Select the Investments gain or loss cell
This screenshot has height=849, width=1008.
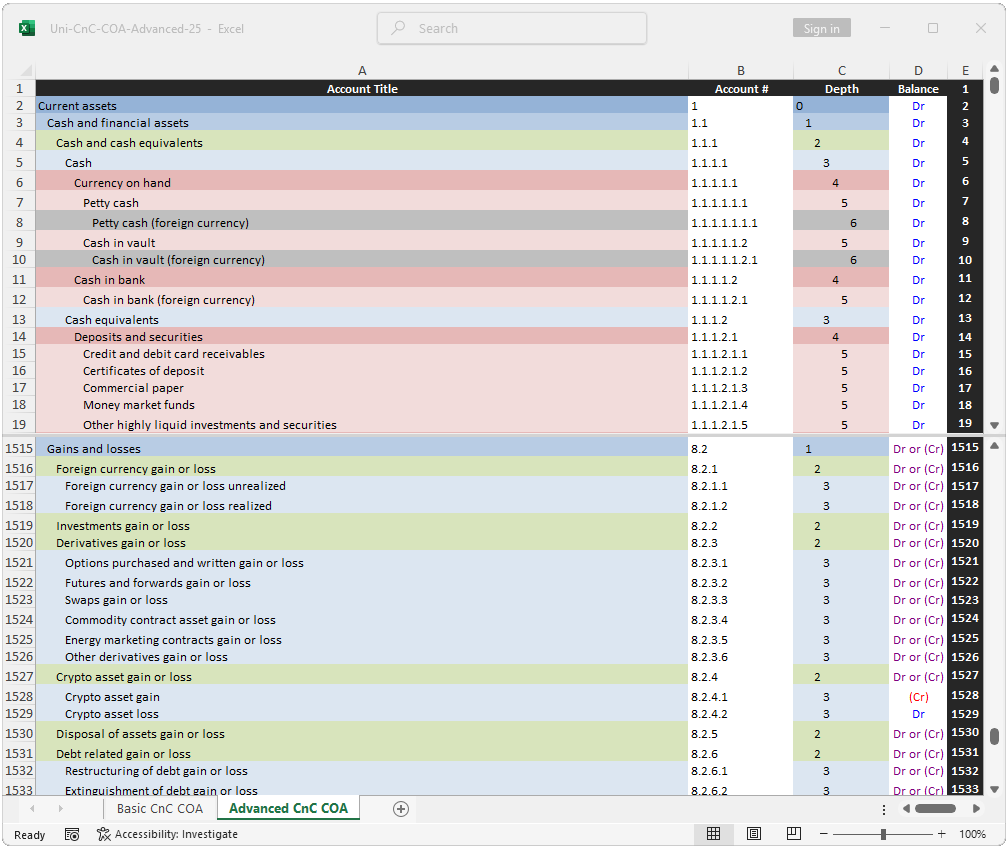[362, 526]
